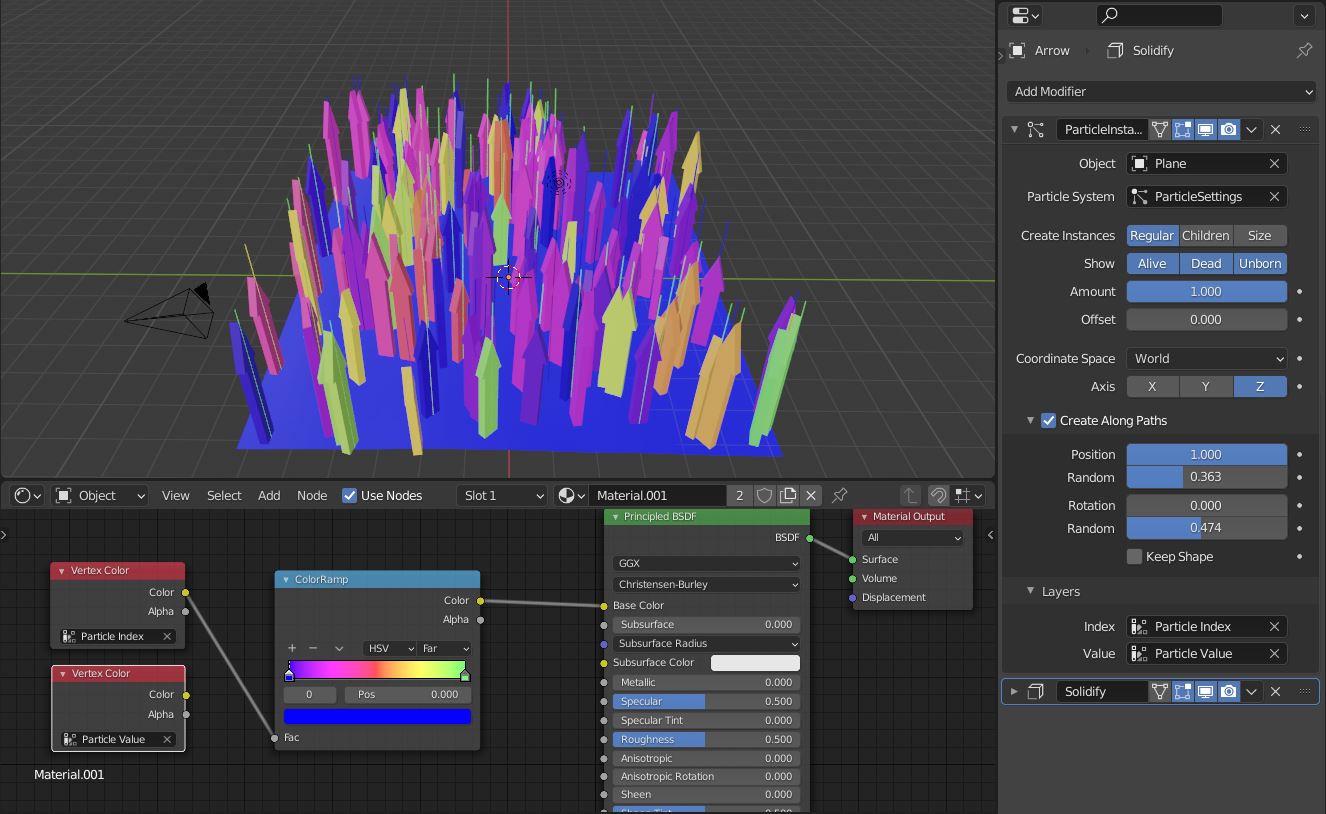Click Regular under Create Instances
Image resolution: width=1326 pixels, height=814 pixels.
[1152, 235]
